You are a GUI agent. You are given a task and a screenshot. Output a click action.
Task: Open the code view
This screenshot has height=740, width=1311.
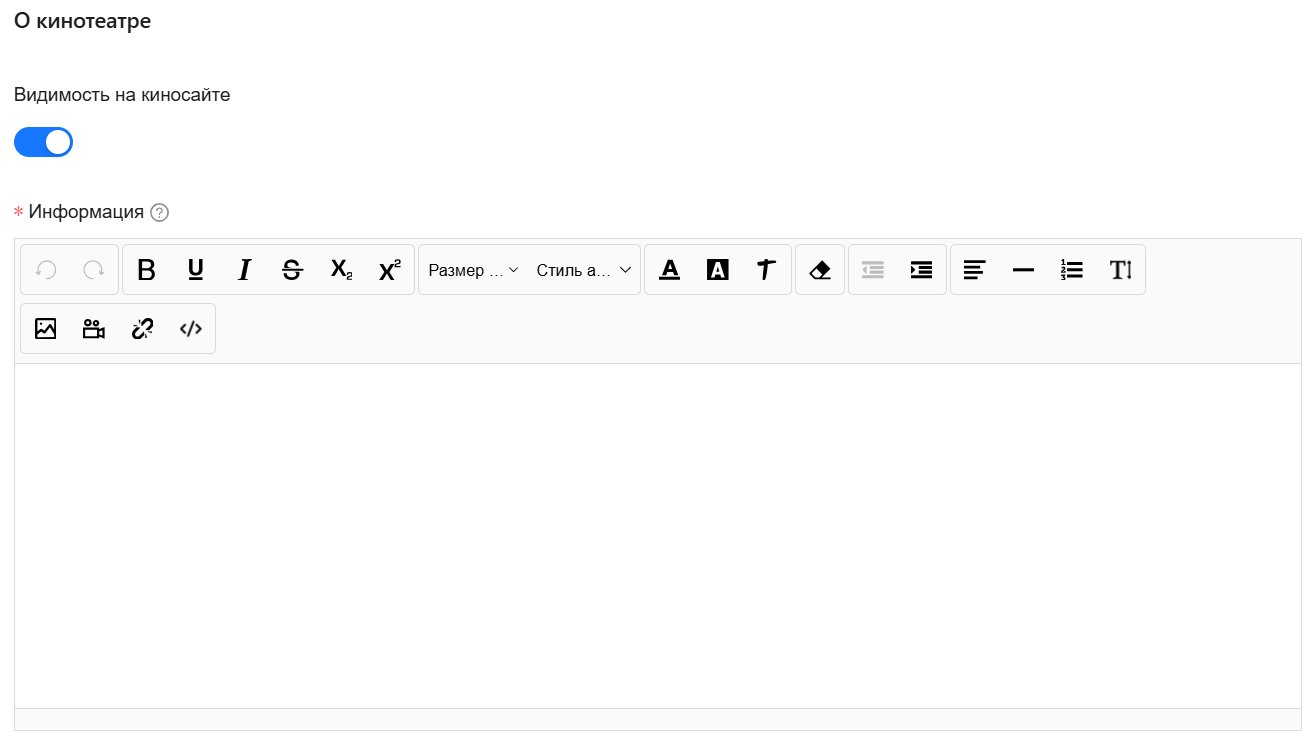(191, 329)
